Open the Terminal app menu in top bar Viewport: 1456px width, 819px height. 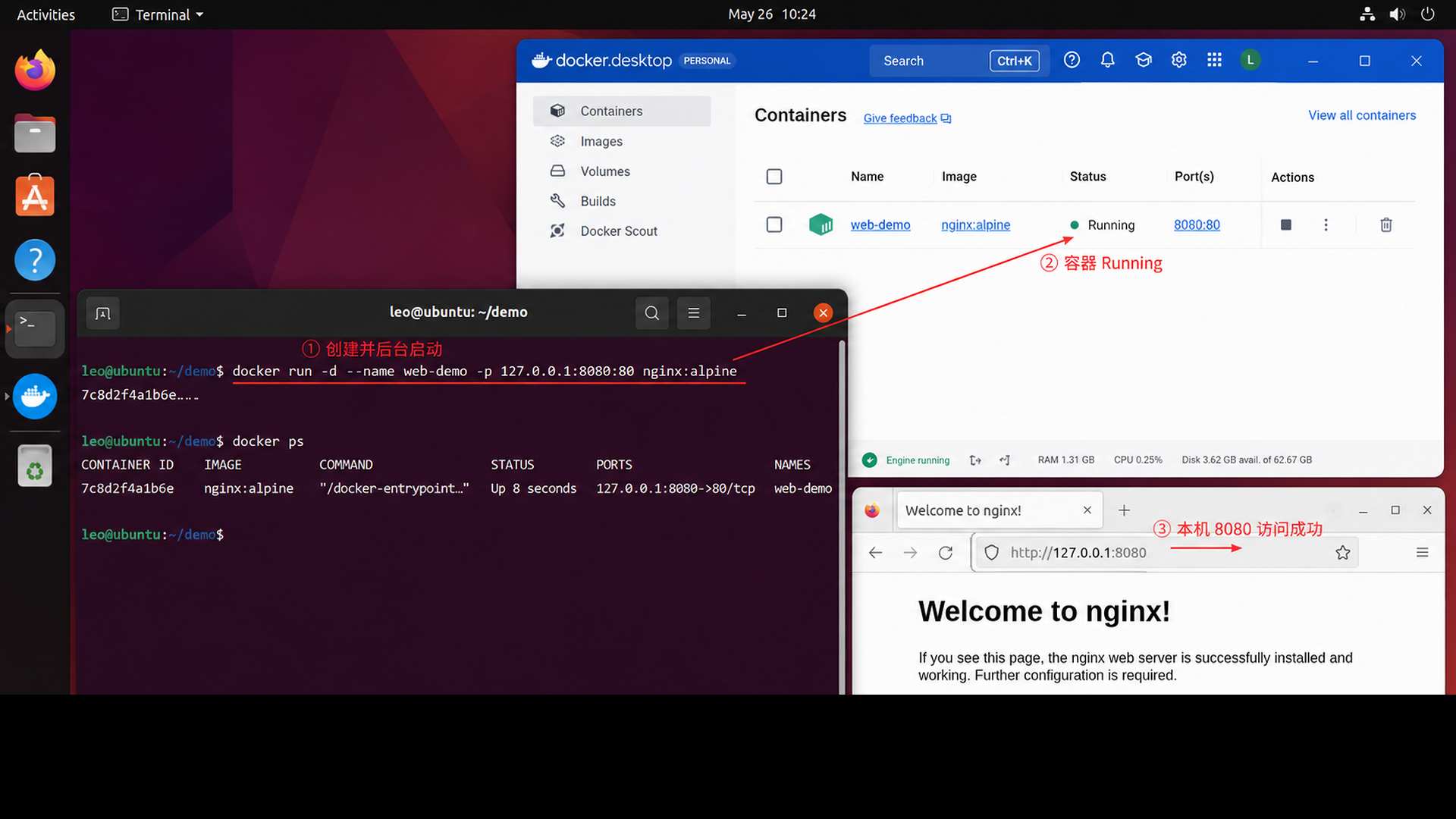158,14
